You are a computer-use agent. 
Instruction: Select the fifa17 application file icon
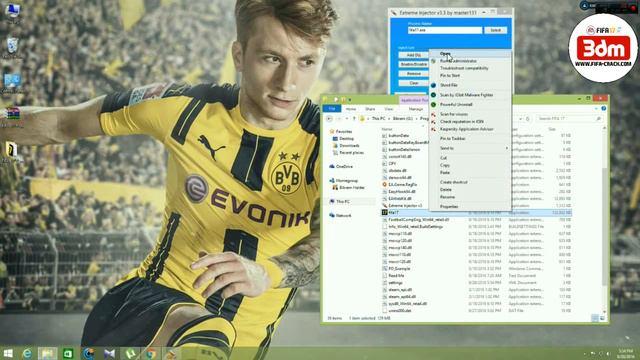click(x=384, y=213)
